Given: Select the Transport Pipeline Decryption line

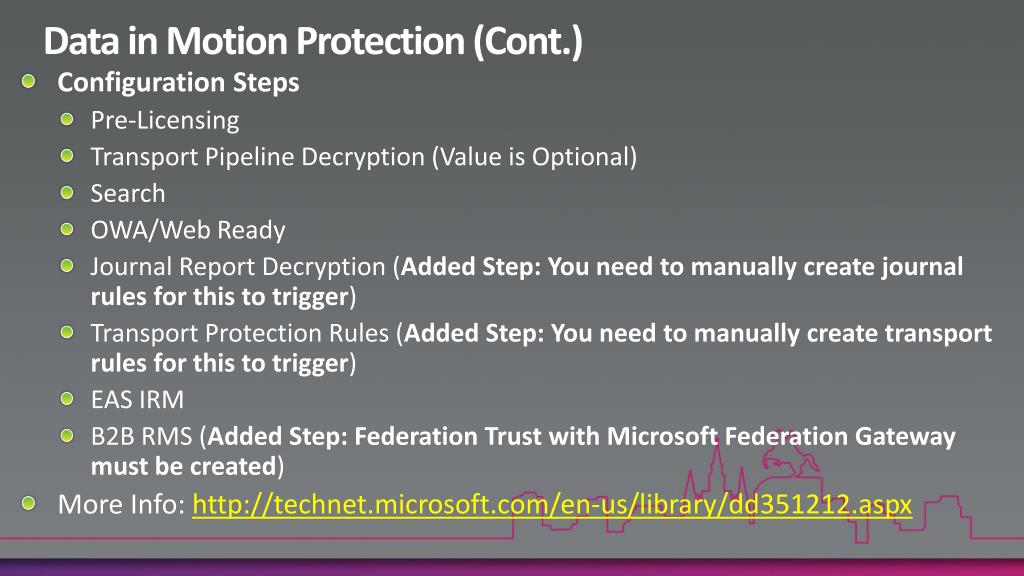Looking at the screenshot, I should pyautogui.click(x=364, y=157).
